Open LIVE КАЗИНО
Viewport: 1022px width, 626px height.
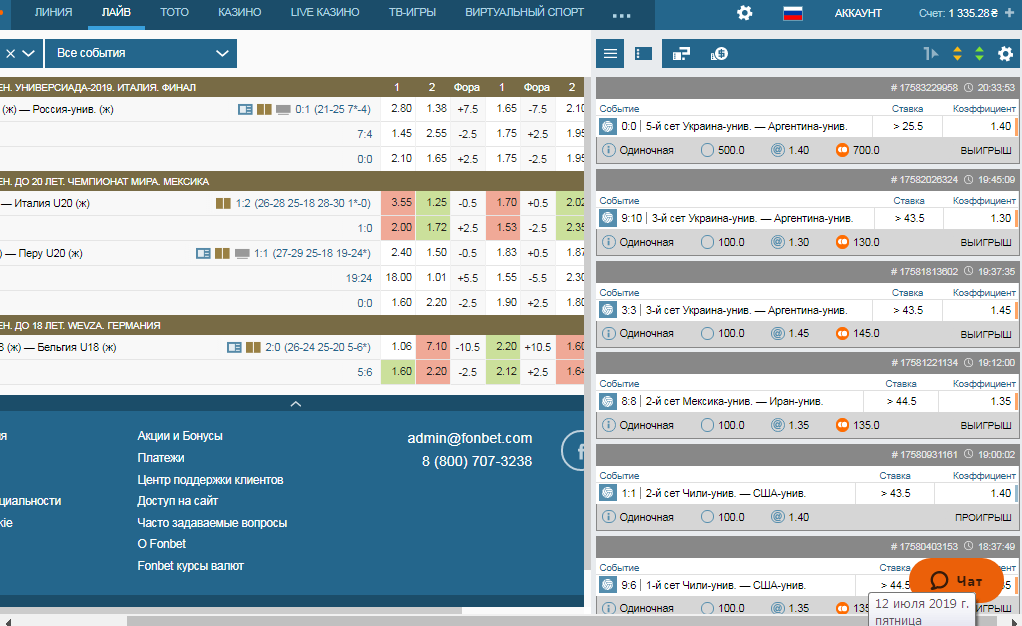tap(325, 12)
